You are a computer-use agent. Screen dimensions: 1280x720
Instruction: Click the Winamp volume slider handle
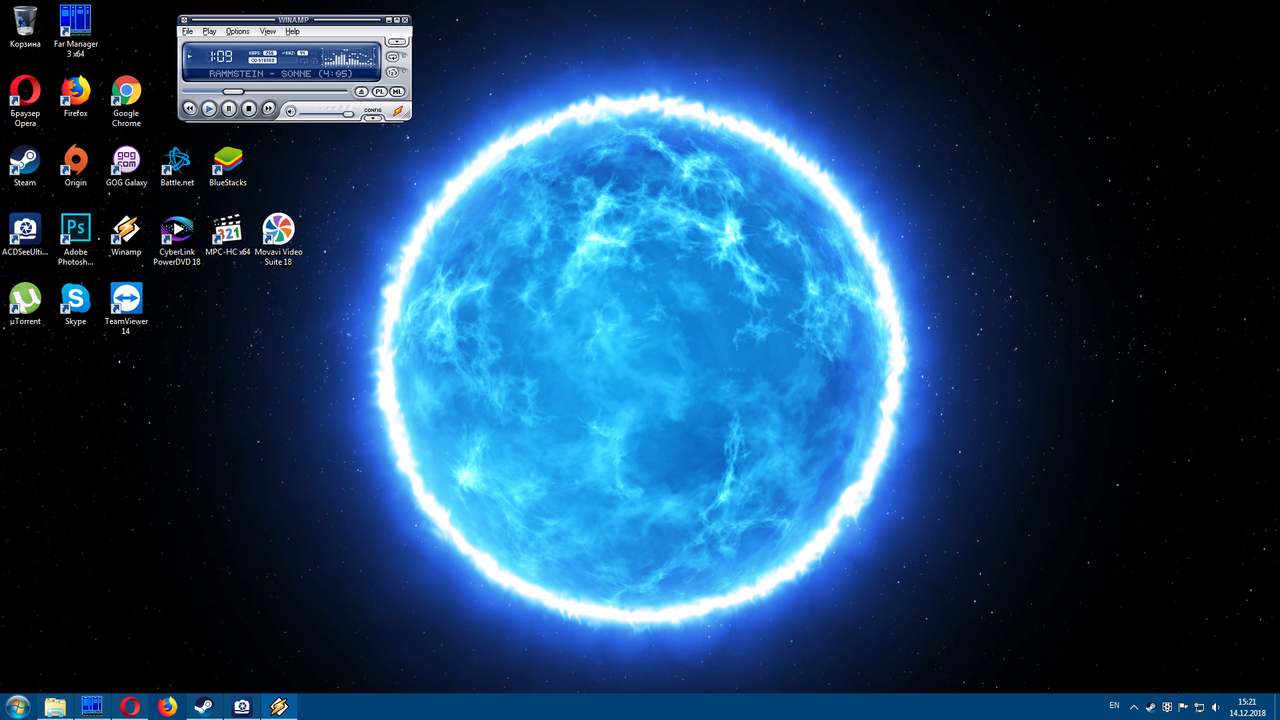pos(348,114)
